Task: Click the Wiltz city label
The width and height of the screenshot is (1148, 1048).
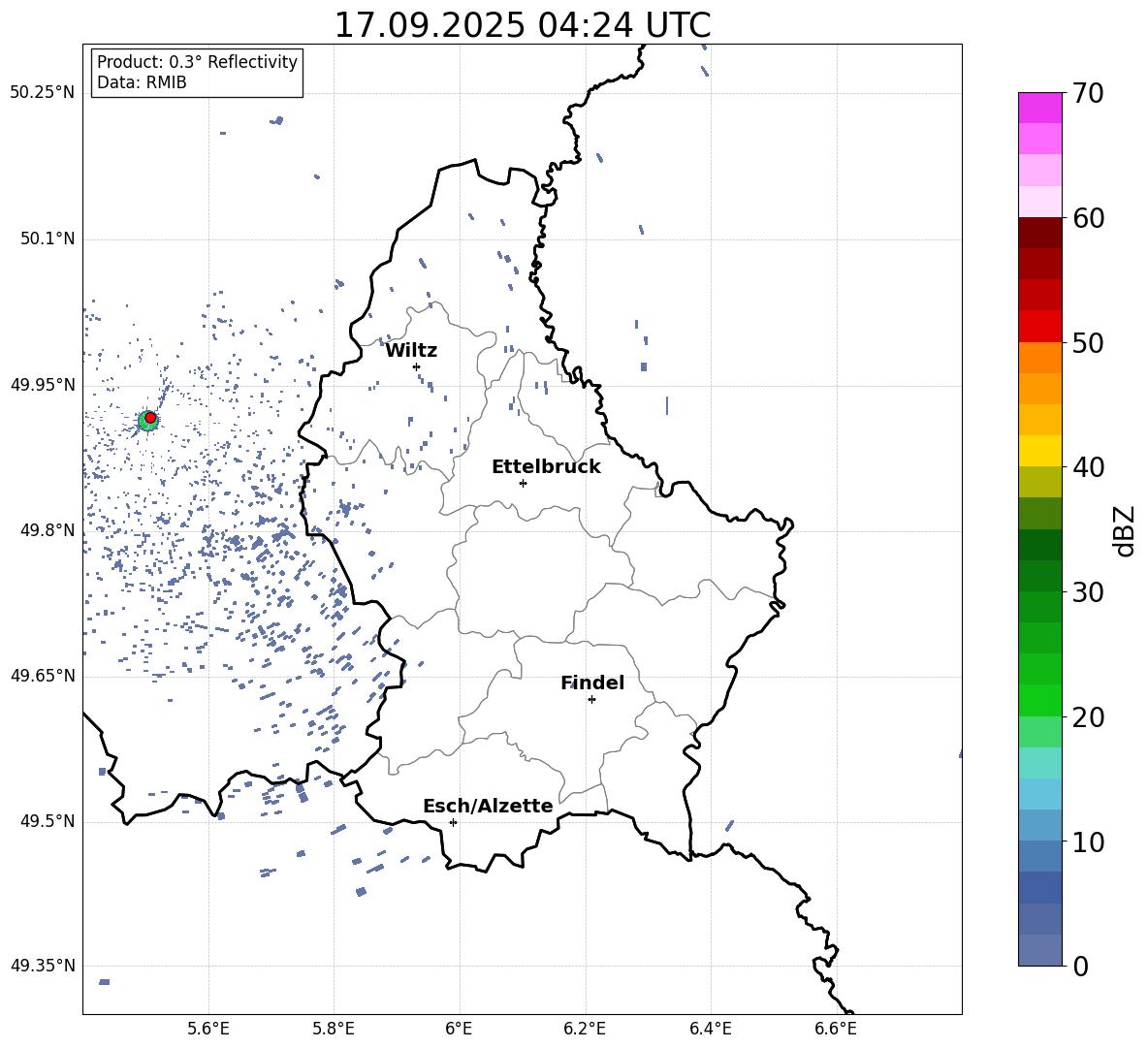Action: point(411,351)
